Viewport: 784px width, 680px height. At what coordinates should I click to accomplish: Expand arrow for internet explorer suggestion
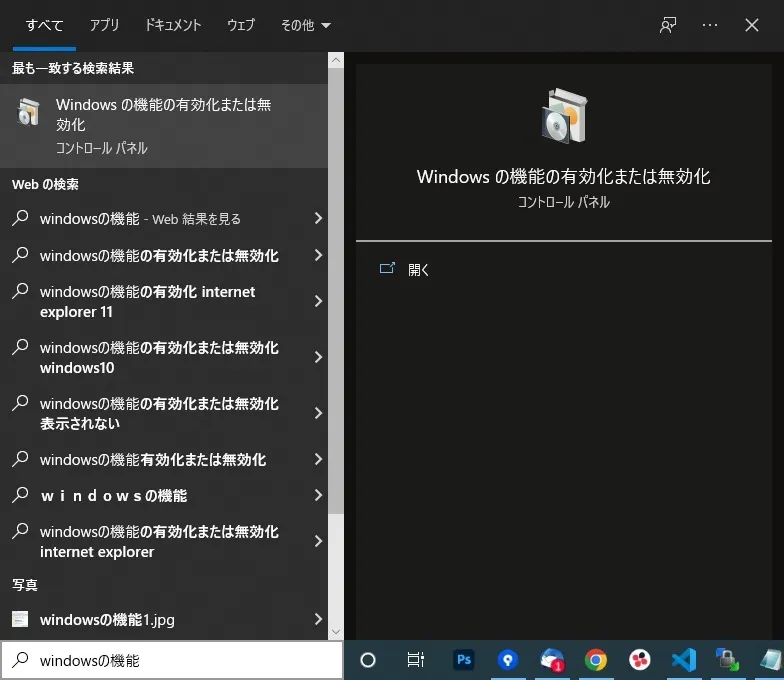[x=318, y=541]
